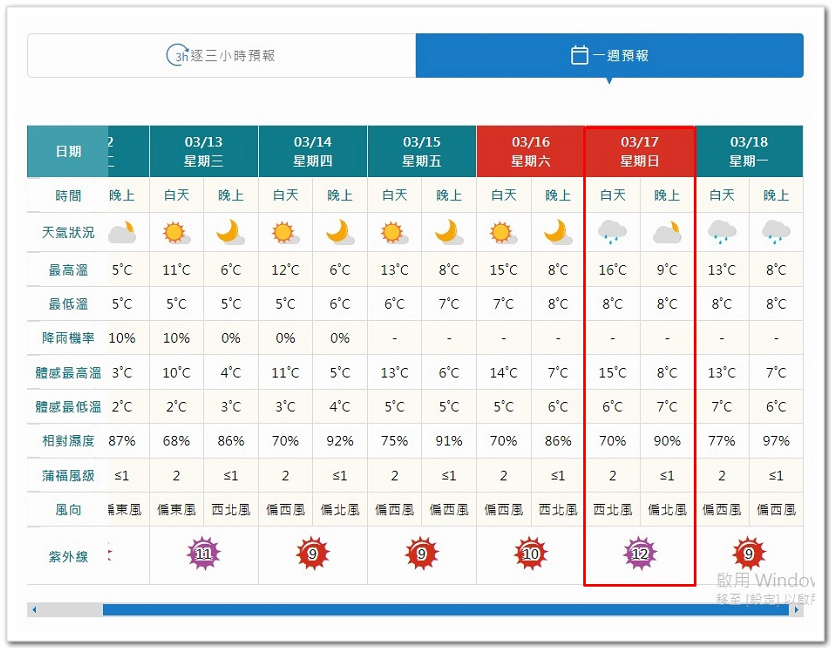Click the 03/18 daytime rain cloud icon
This screenshot has width=831, height=648.
(x=722, y=233)
